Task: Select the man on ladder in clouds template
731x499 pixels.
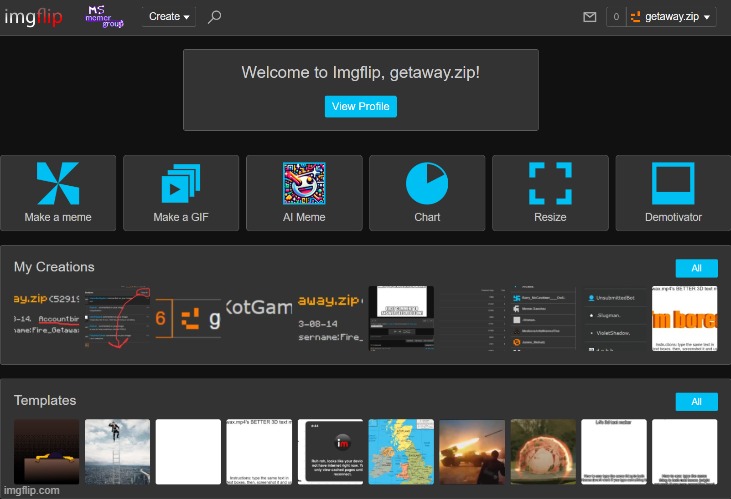Action: click(117, 451)
